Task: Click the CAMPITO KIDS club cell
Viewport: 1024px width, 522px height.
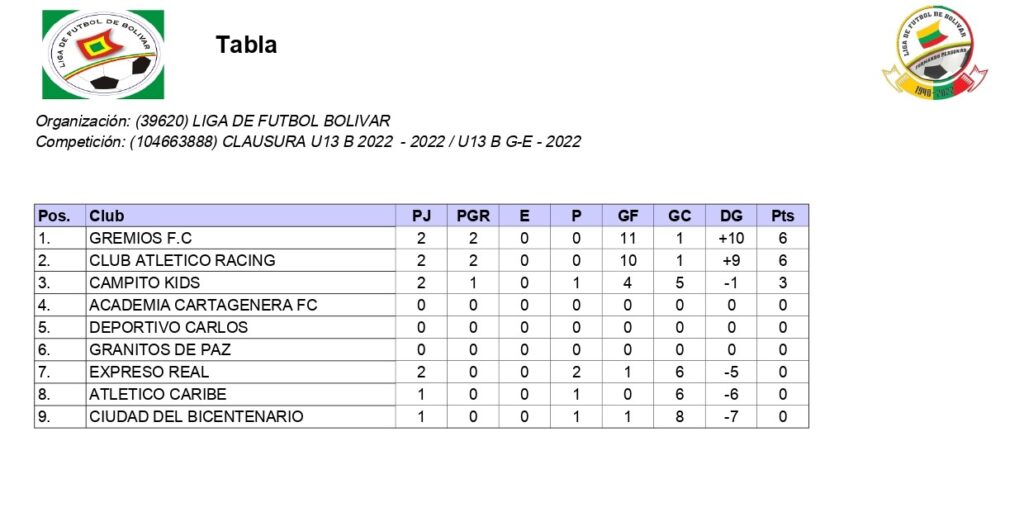Action: point(144,283)
